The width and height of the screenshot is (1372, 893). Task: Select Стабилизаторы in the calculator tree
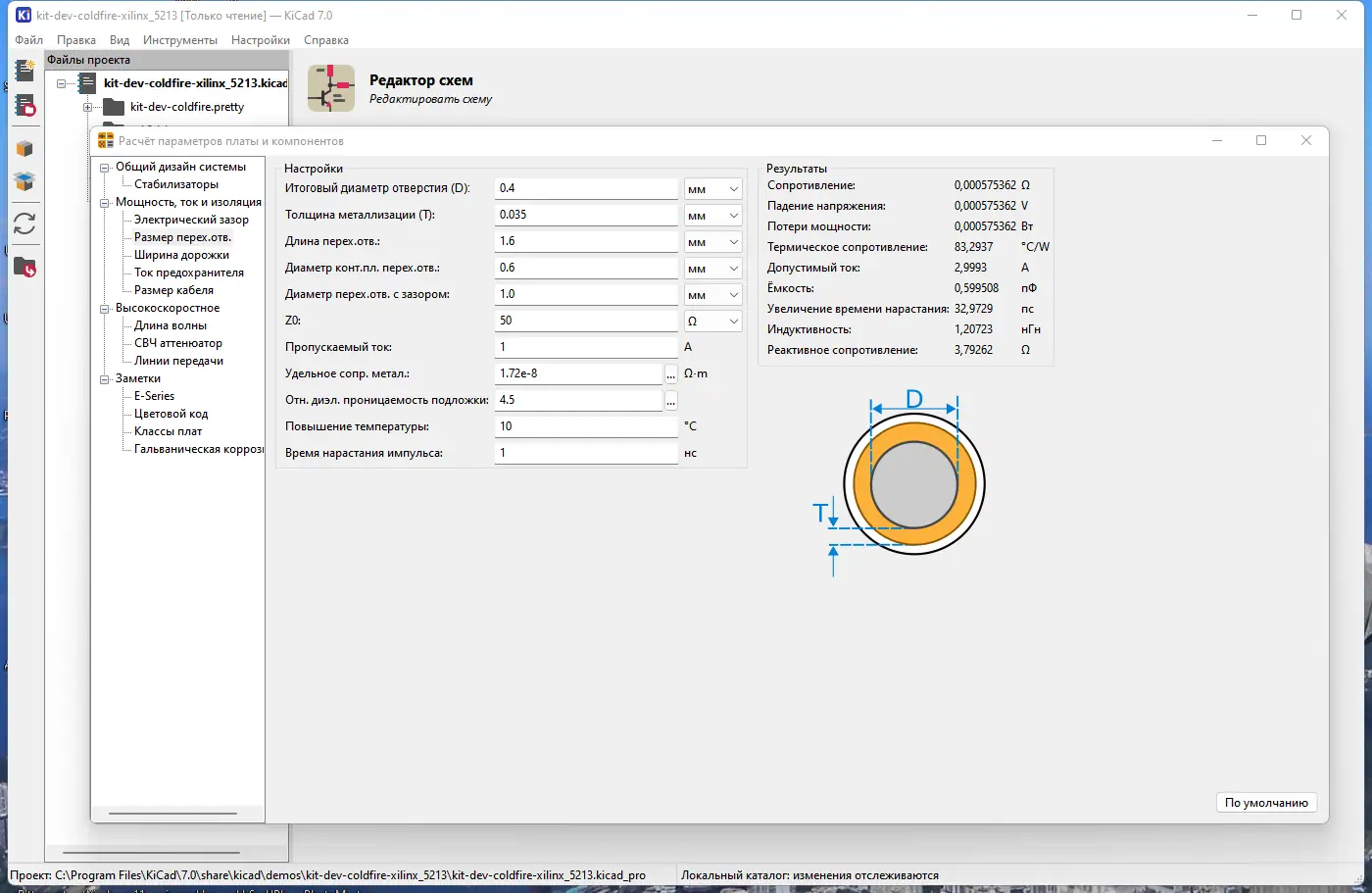pos(176,184)
